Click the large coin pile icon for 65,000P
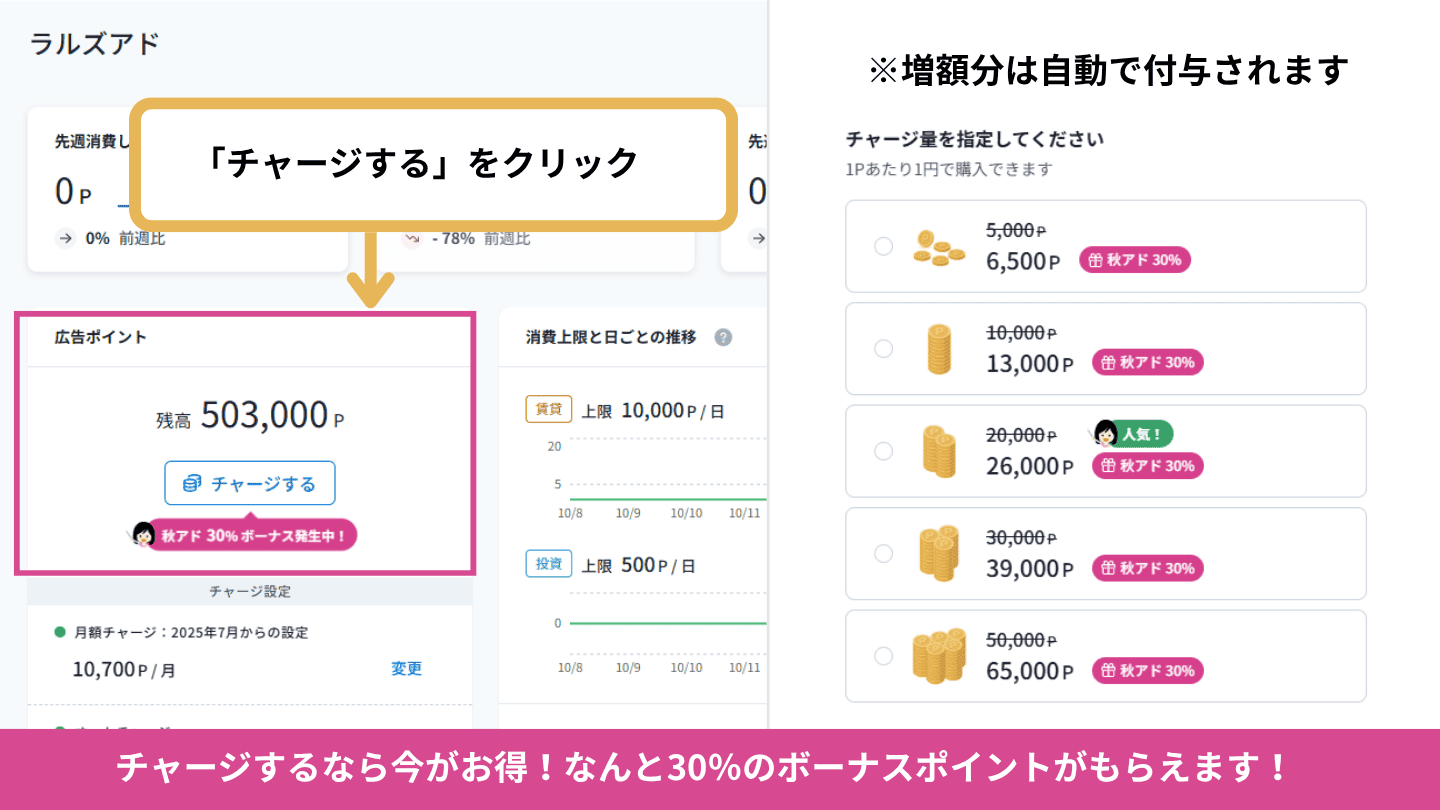1440x810 pixels. point(939,656)
